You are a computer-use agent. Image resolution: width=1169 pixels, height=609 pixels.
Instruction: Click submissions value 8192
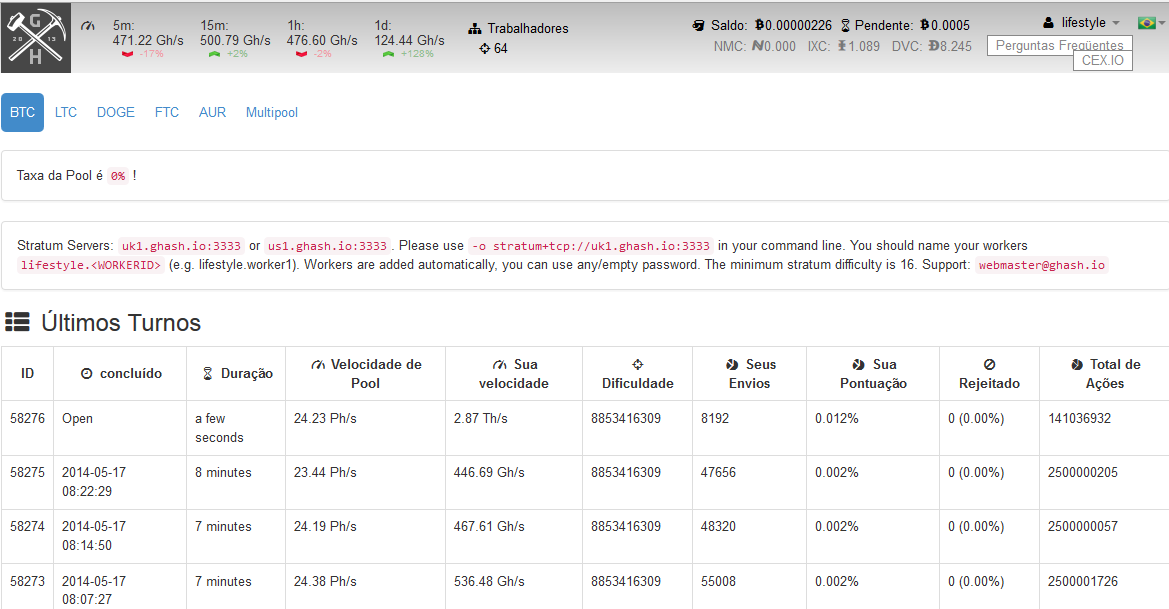coord(715,419)
